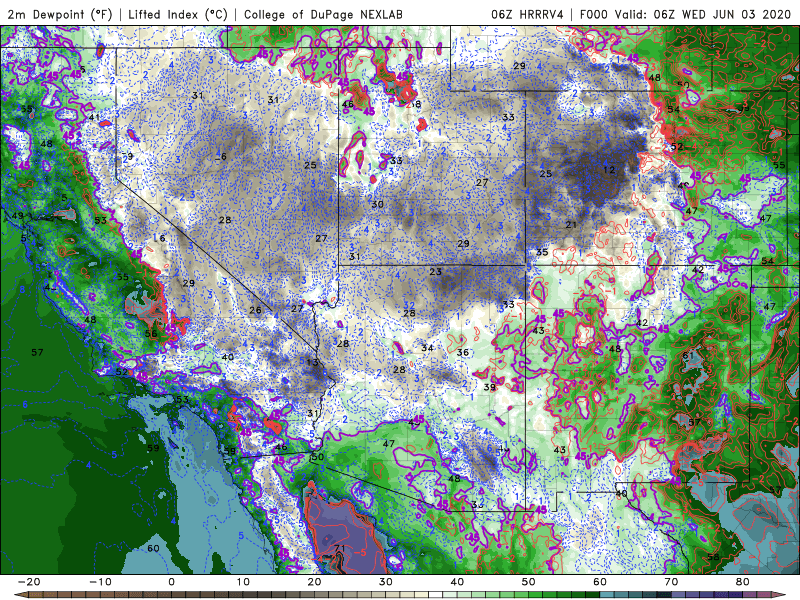The height and width of the screenshot is (600, 800).
Task: Click the dewpoint value 21 on the map
Action: [x=571, y=224]
